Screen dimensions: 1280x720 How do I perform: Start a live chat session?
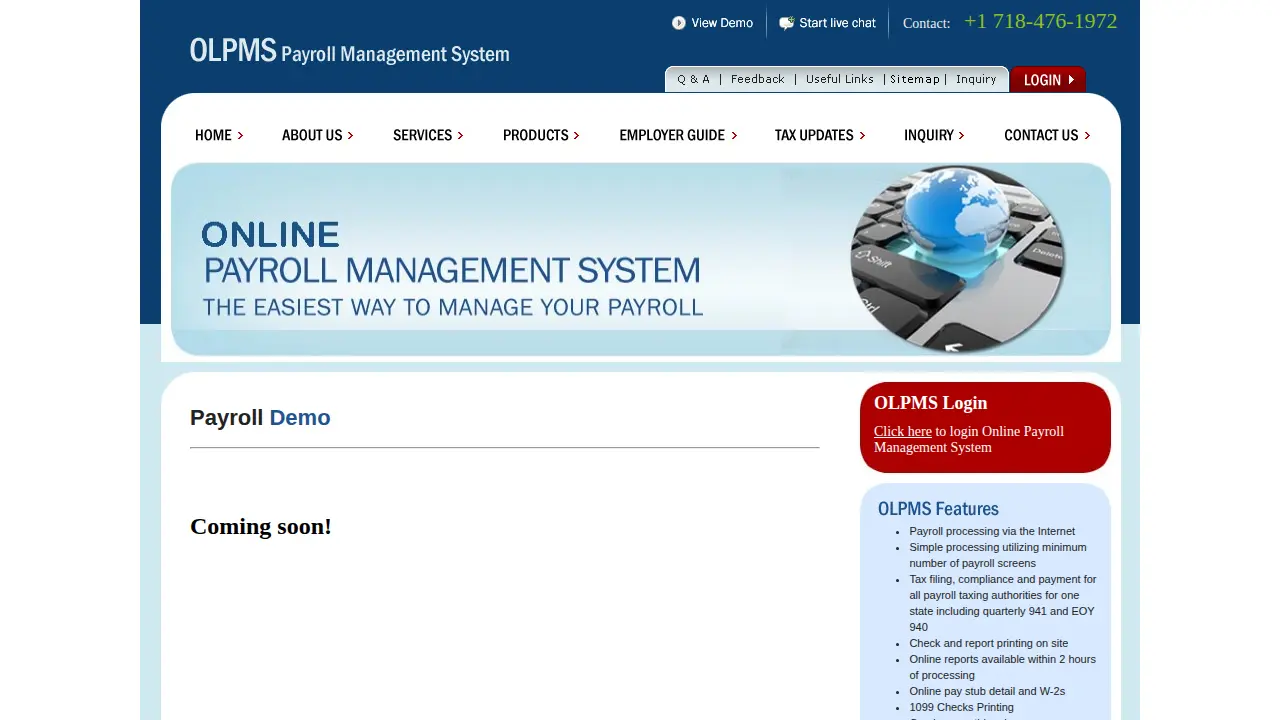point(837,23)
